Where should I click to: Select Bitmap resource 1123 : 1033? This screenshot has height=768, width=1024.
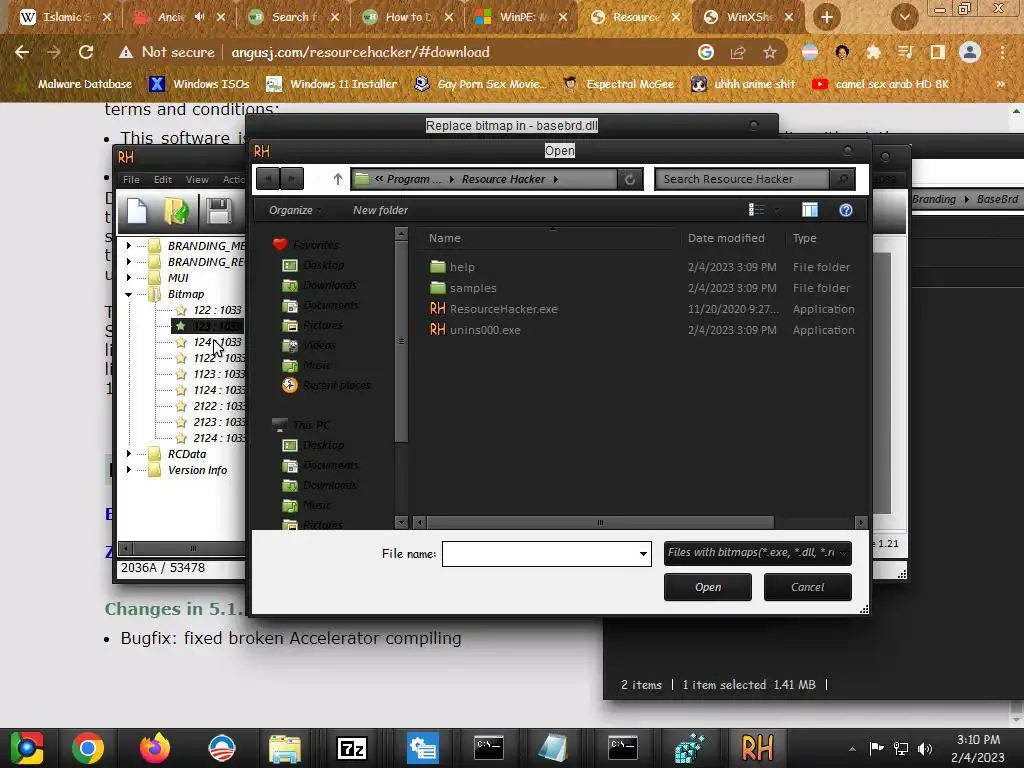coord(219,374)
